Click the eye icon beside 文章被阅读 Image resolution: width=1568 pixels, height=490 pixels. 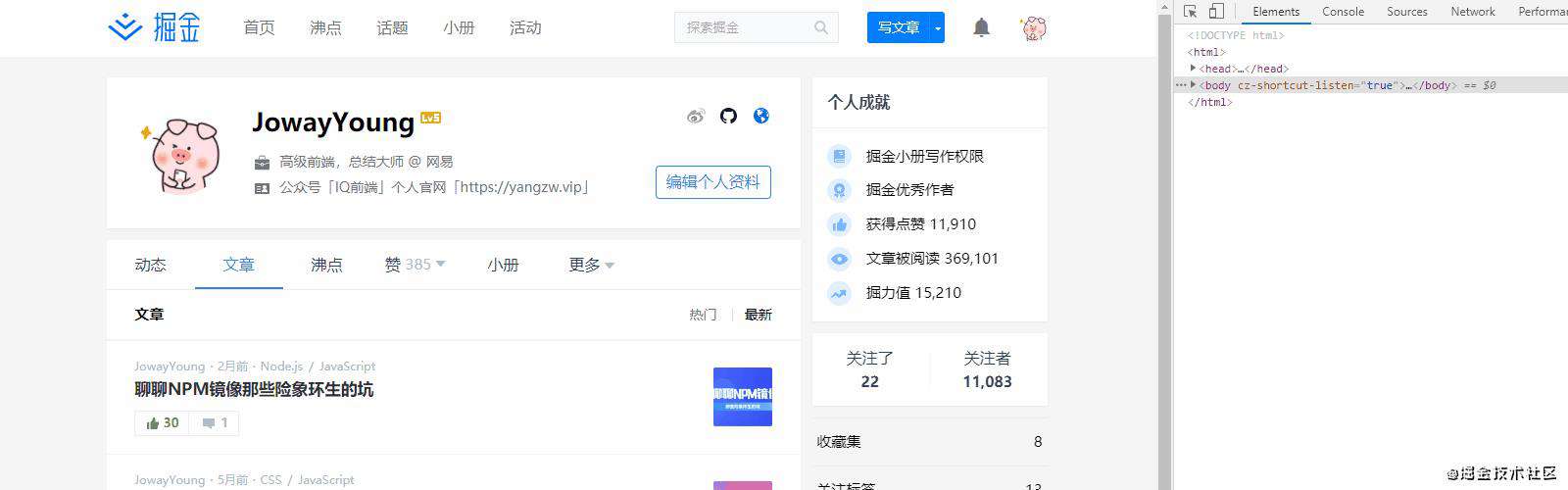click(x=839, y=259)
